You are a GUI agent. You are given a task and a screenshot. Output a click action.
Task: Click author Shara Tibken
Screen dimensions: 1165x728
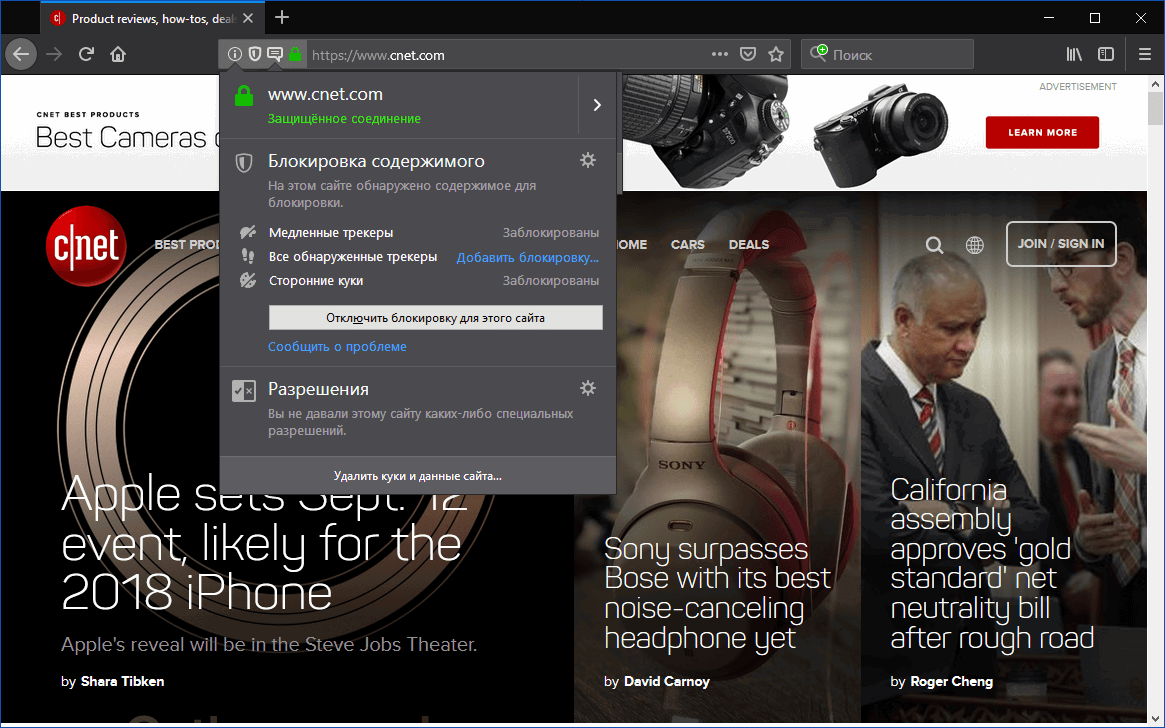pos(122,681)
